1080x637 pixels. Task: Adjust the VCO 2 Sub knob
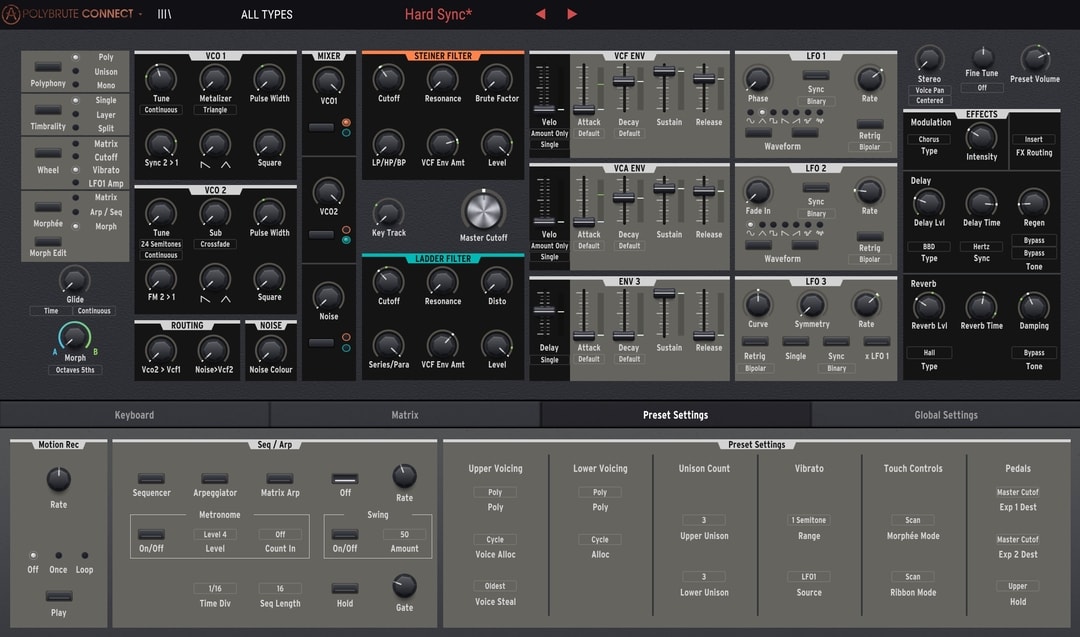[x=215, y=213]
